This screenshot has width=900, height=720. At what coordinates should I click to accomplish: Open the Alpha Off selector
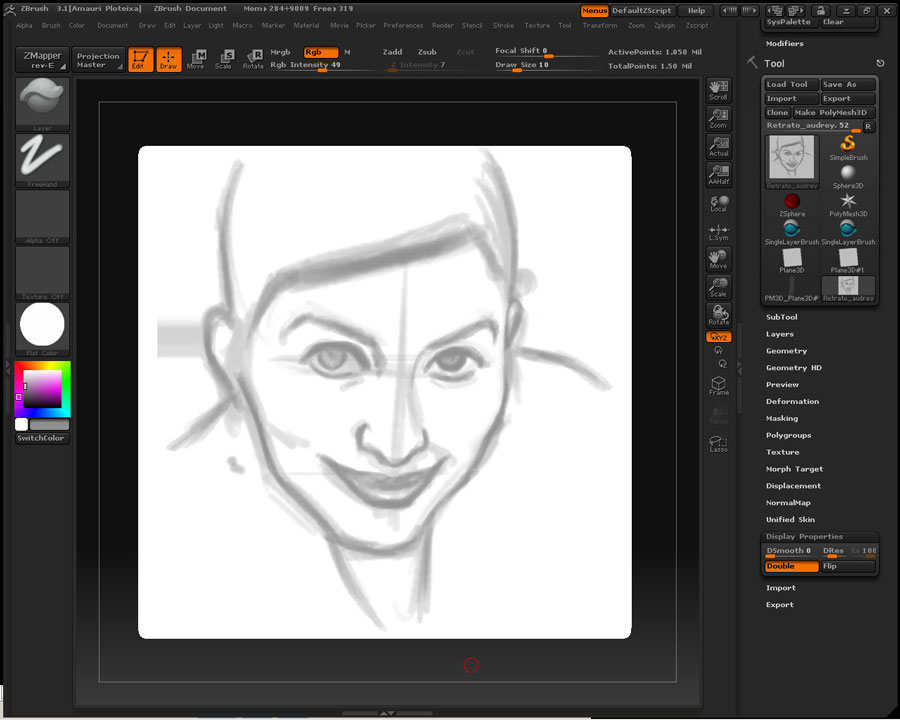42,216
